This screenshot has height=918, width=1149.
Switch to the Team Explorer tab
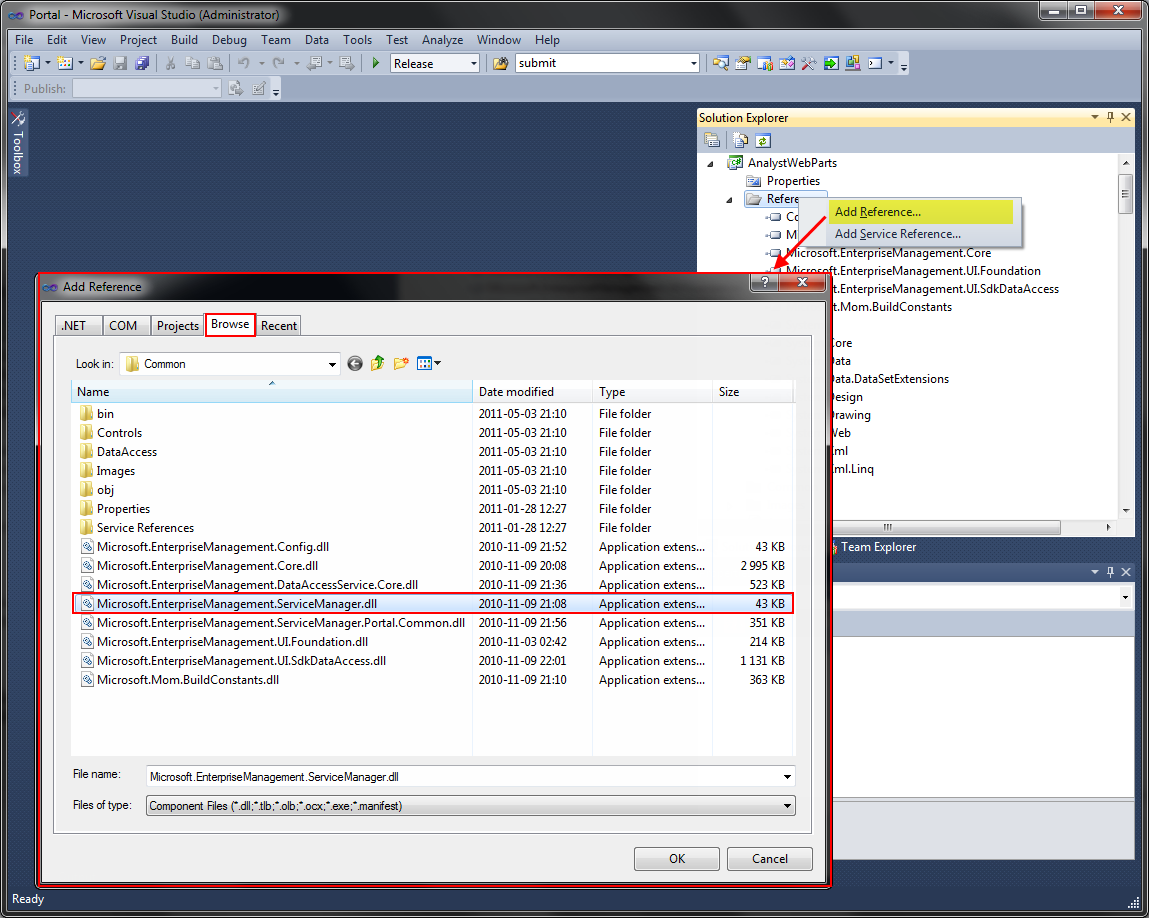point(878,547)
